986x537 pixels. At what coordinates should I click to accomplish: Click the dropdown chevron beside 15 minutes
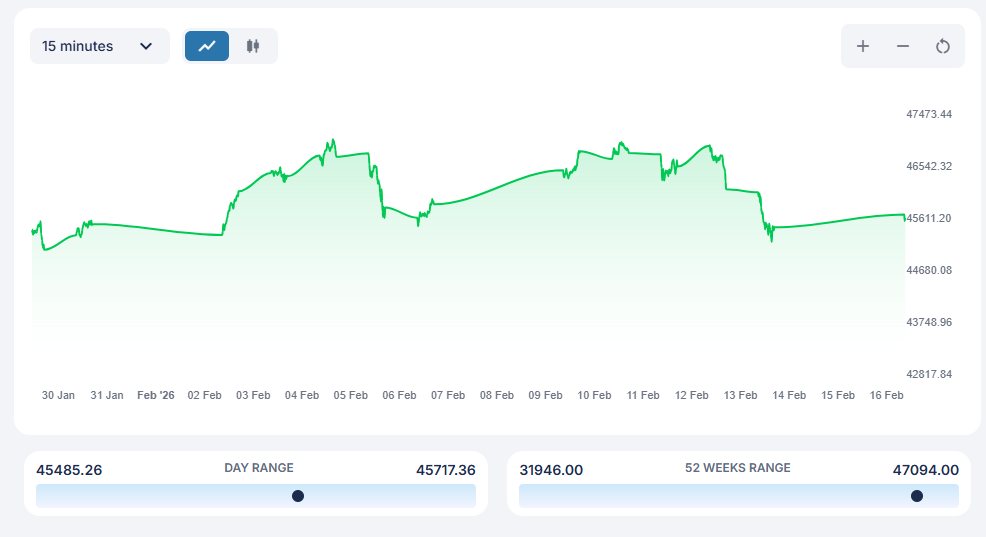(146, 46)
